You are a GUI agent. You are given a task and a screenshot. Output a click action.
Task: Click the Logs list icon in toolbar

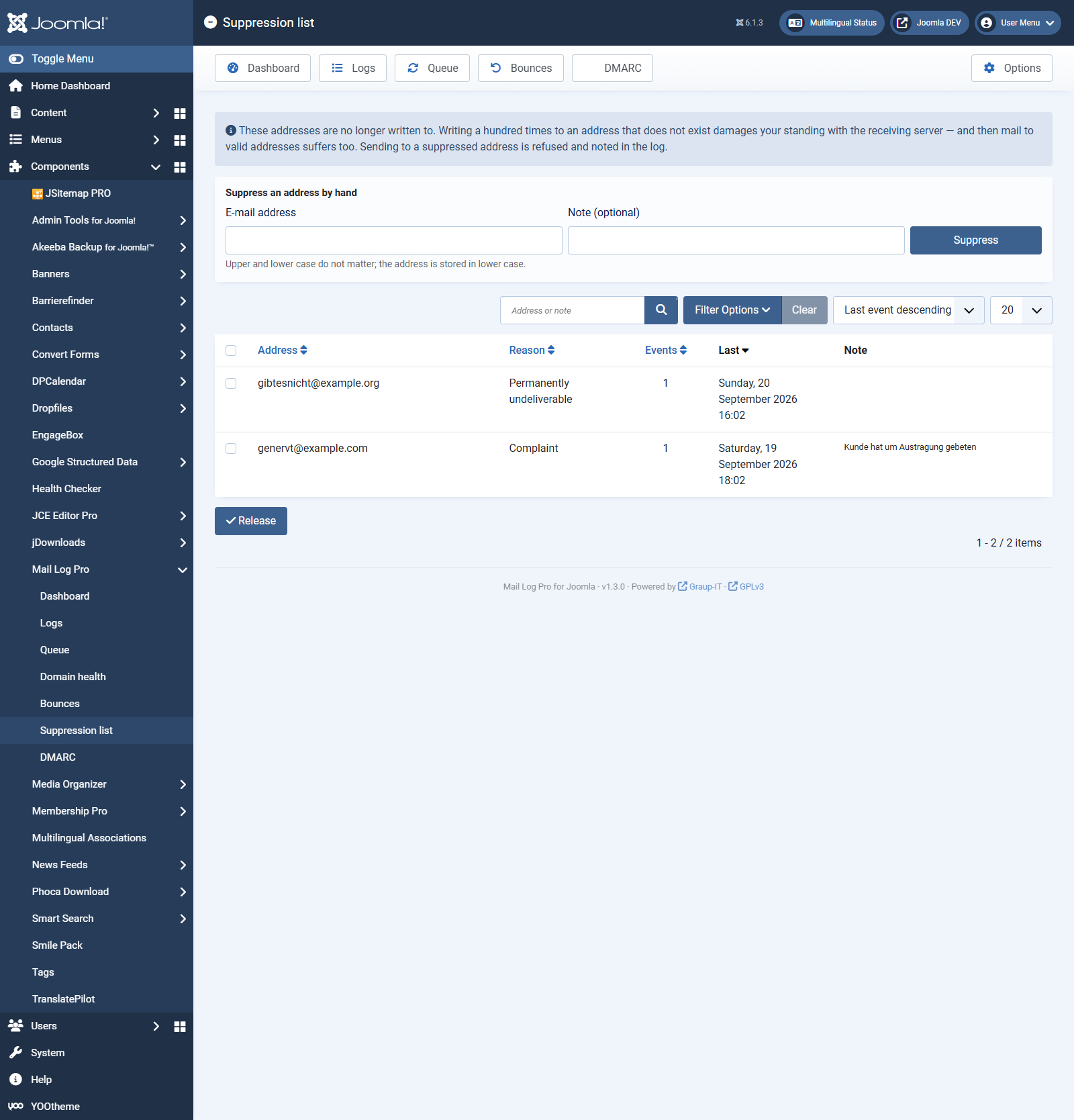coord(338,68)
